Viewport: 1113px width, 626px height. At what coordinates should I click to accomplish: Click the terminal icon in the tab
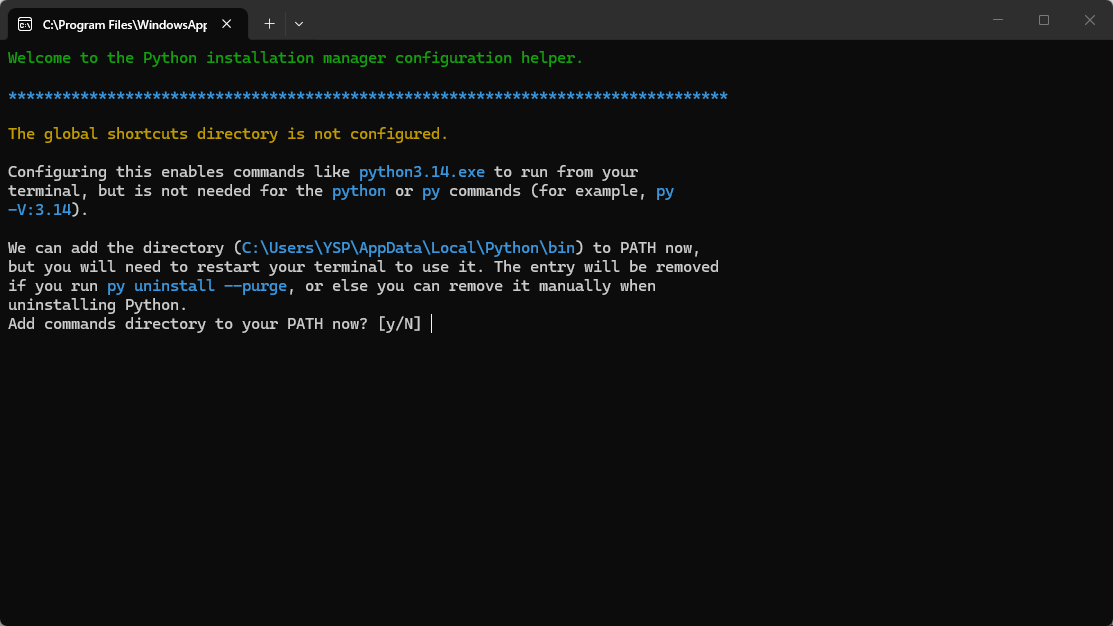tap(25, 24)
